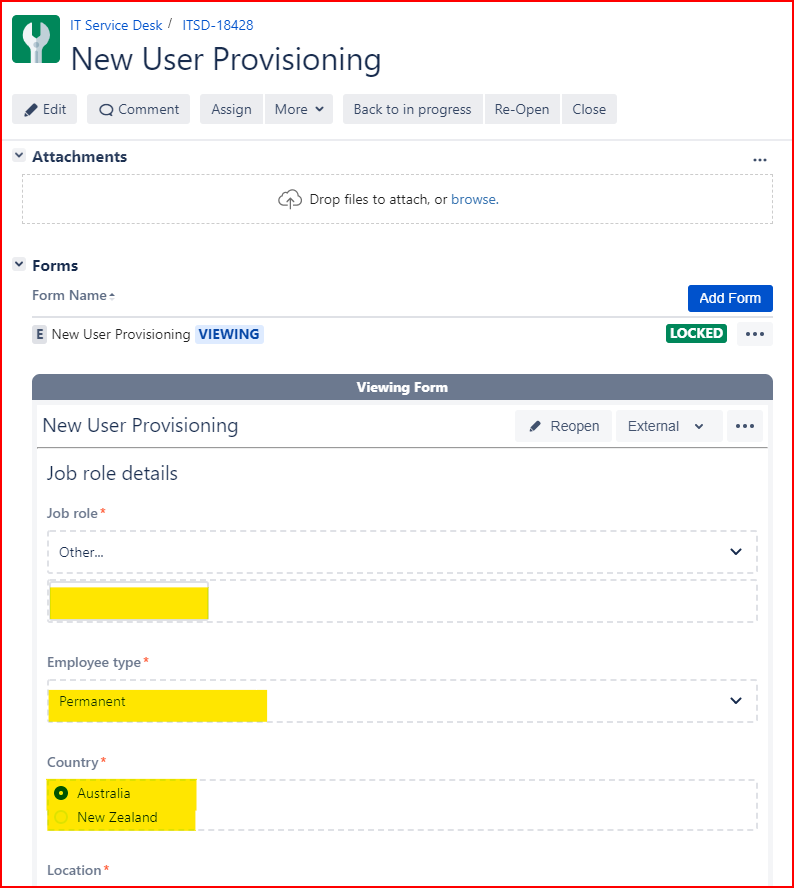The image size is (794, 888).
Task: Open the External visibility dropdown
Action: click(x=668, y=426)
